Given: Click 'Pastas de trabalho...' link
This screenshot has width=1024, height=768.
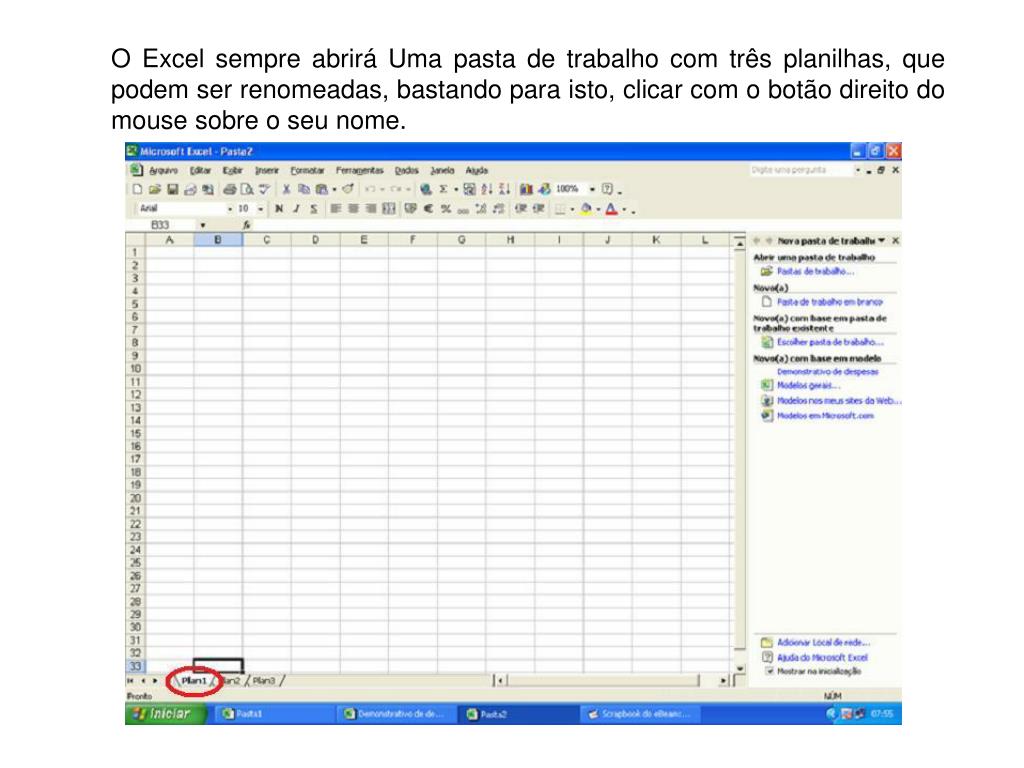Looking at the screenshot, I should tap(815, 271).
